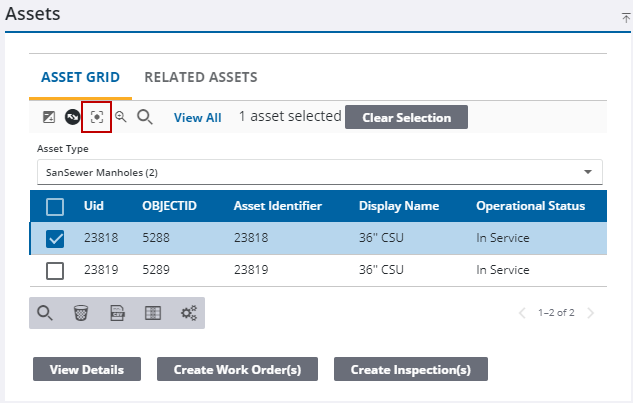Toggle the select-all checkbox in grid header
Image resolution: width=633 pixels, height=403 pixels.
[x=56, y=207]
